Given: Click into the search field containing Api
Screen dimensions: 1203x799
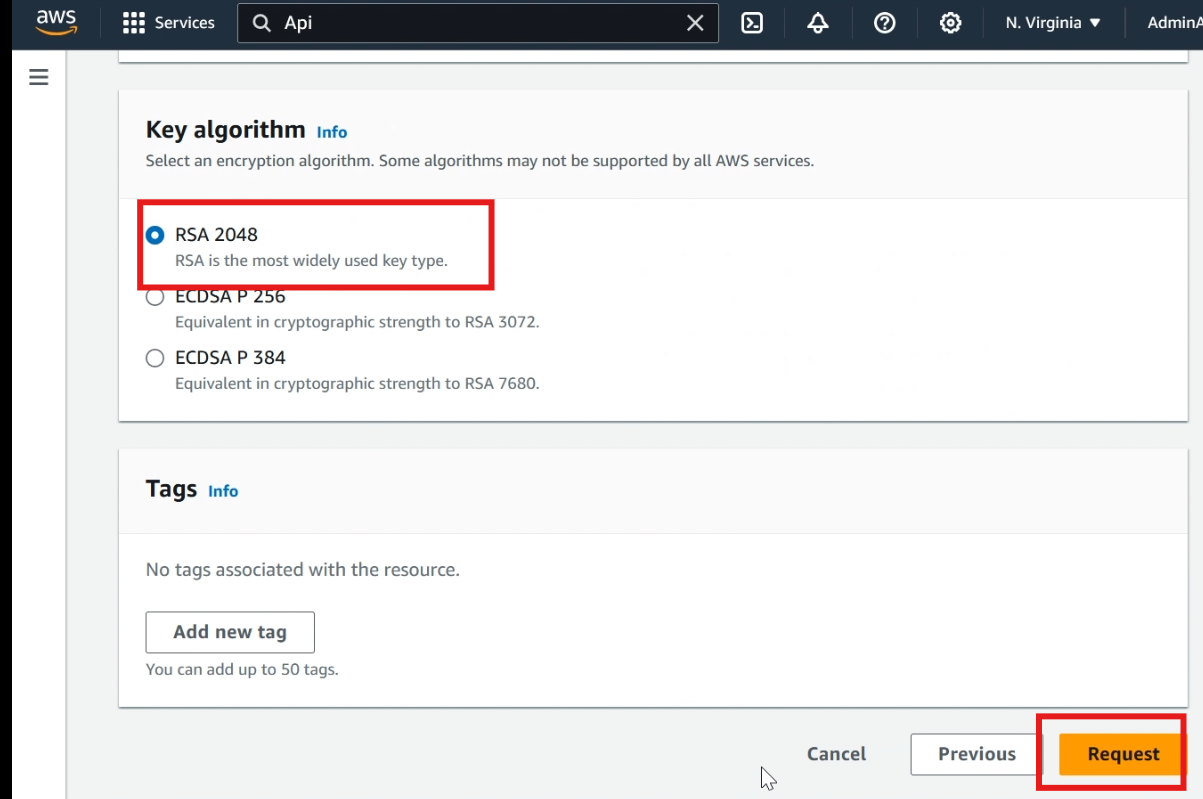Looking at the screenshot, I should (470, 23).
